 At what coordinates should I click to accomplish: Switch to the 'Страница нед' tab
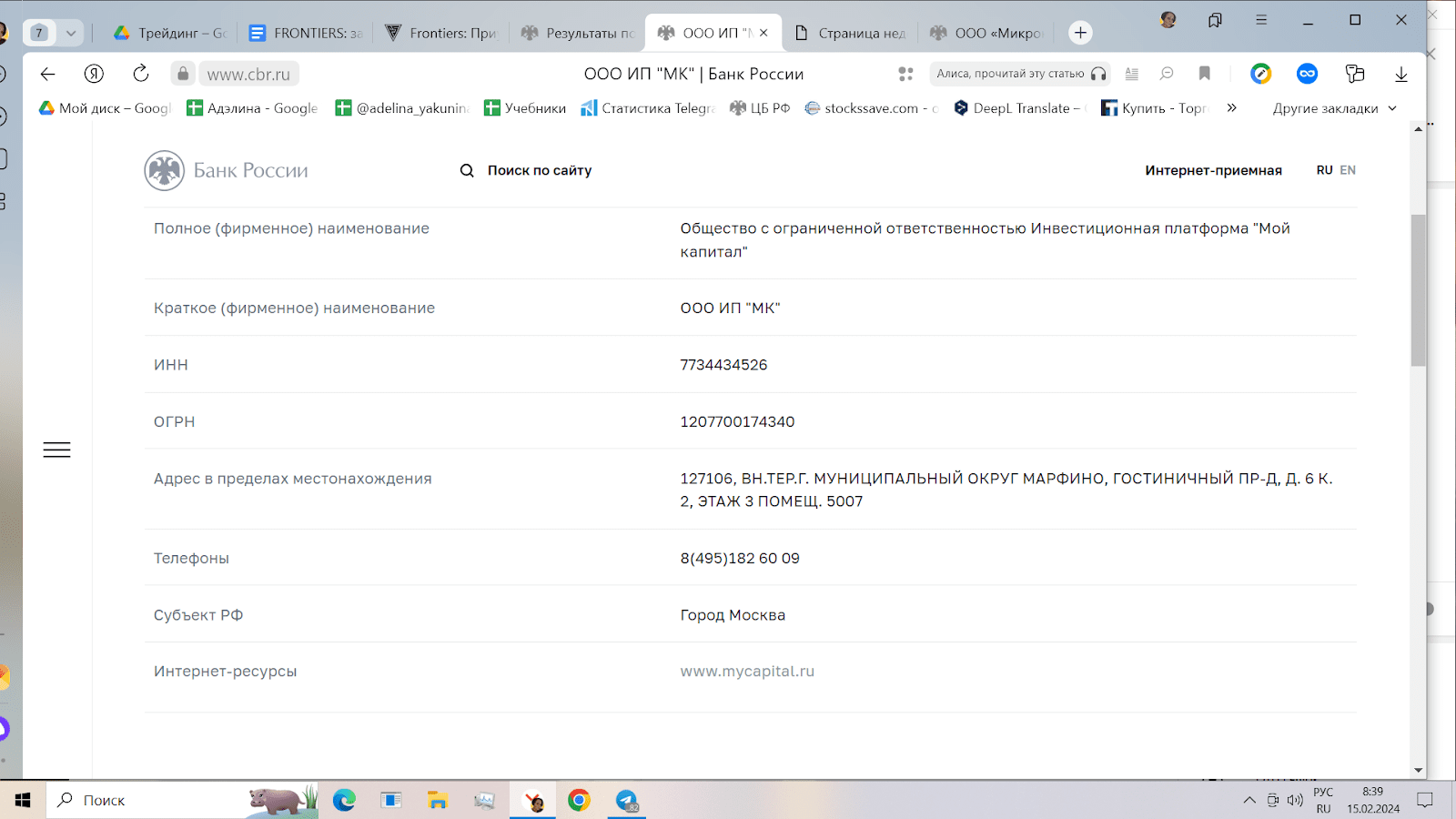coord(850,33)
